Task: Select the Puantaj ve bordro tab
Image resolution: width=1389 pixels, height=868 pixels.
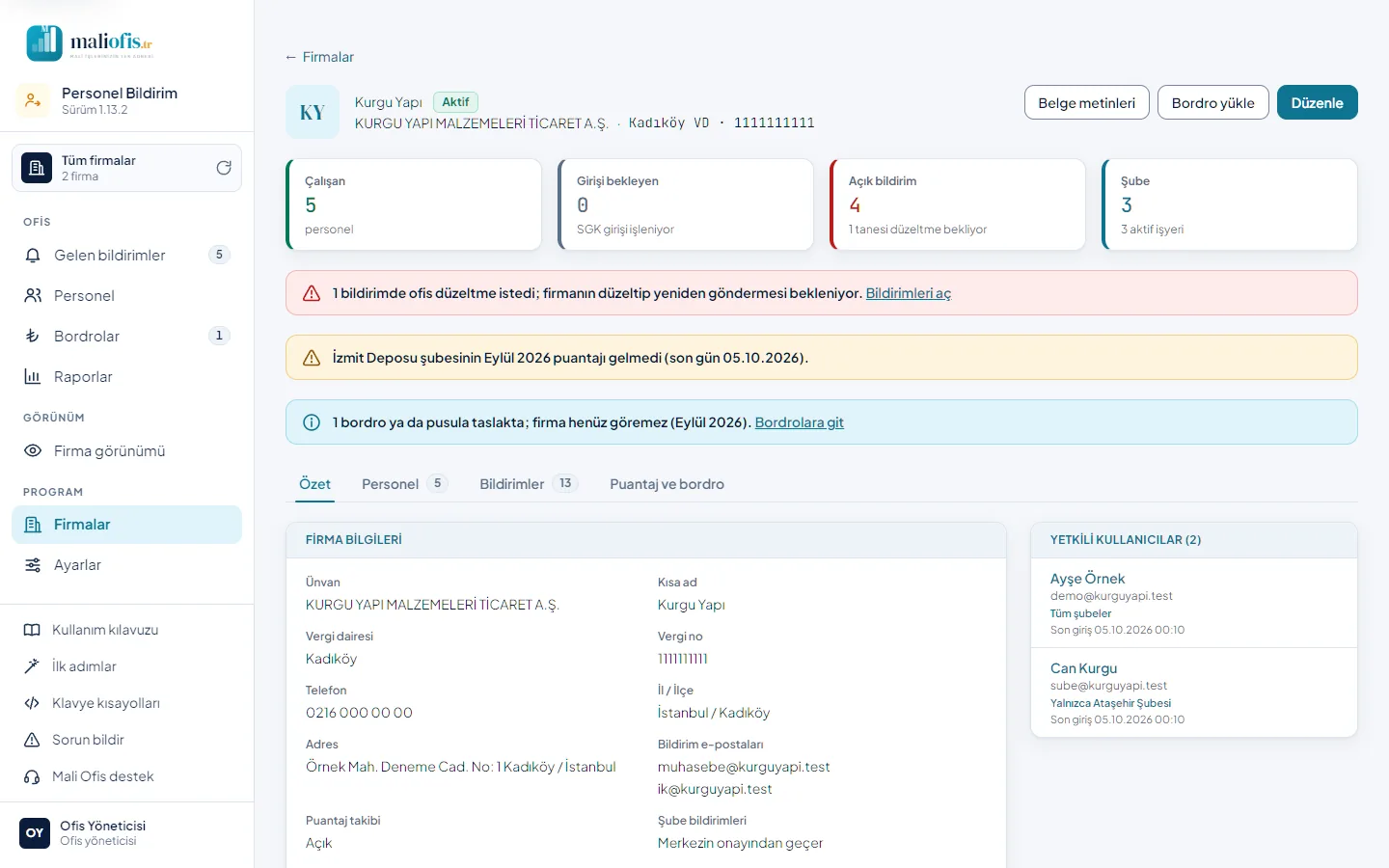Action: point(667,484)
